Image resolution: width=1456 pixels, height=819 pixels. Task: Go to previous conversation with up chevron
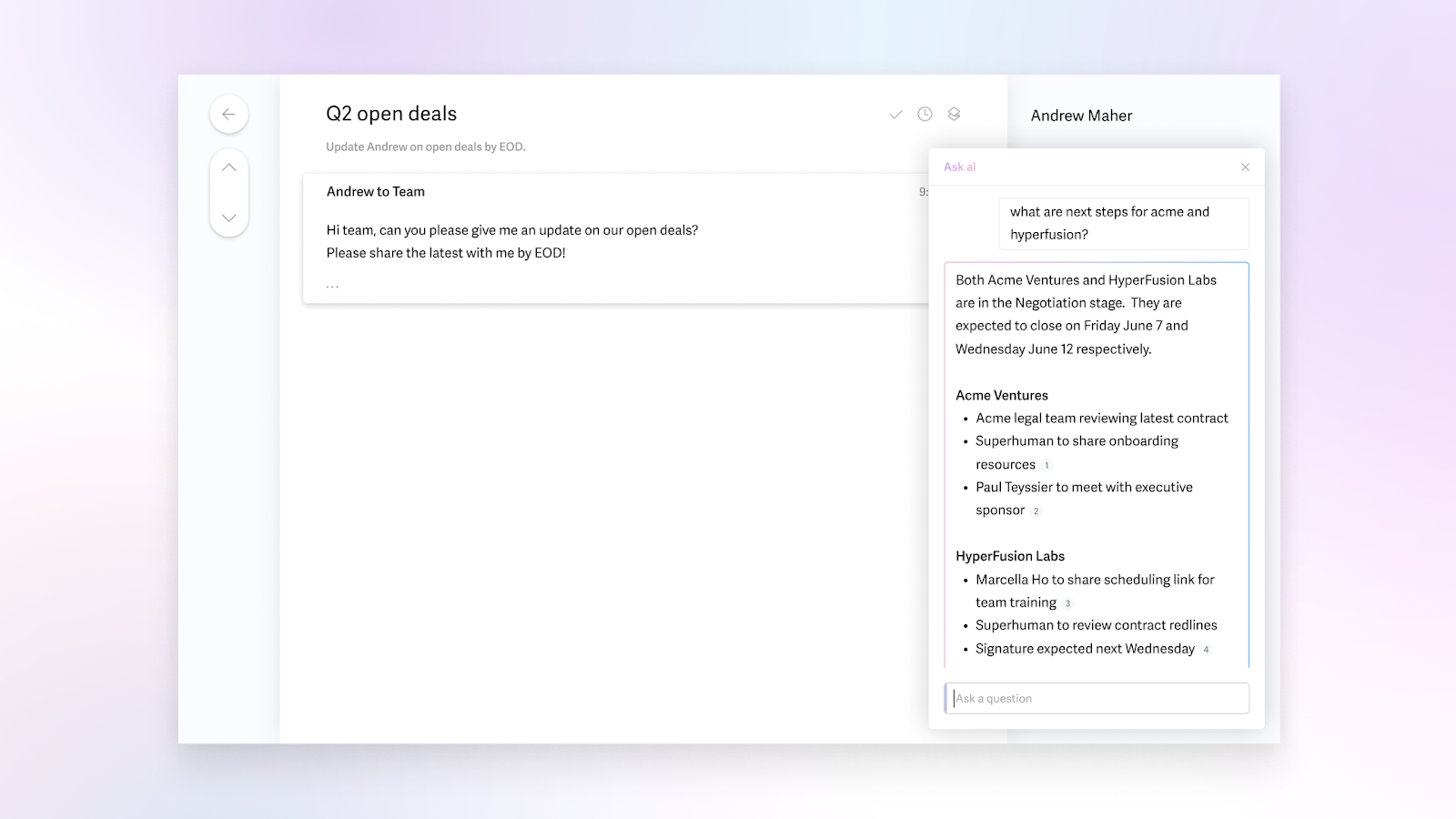coord(228,167)
